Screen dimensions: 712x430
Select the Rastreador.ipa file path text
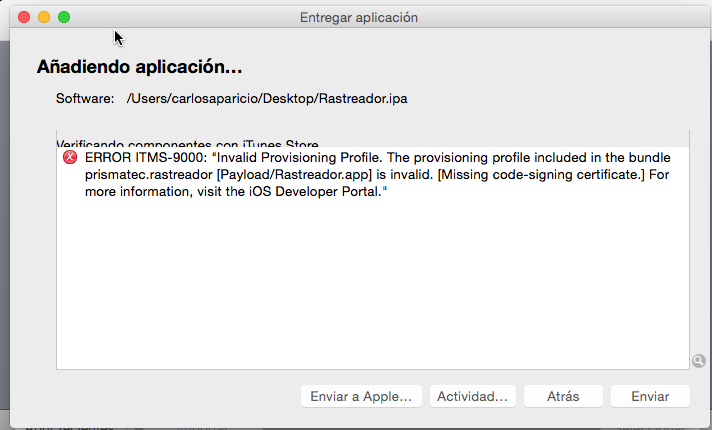[x=267, y=99]
